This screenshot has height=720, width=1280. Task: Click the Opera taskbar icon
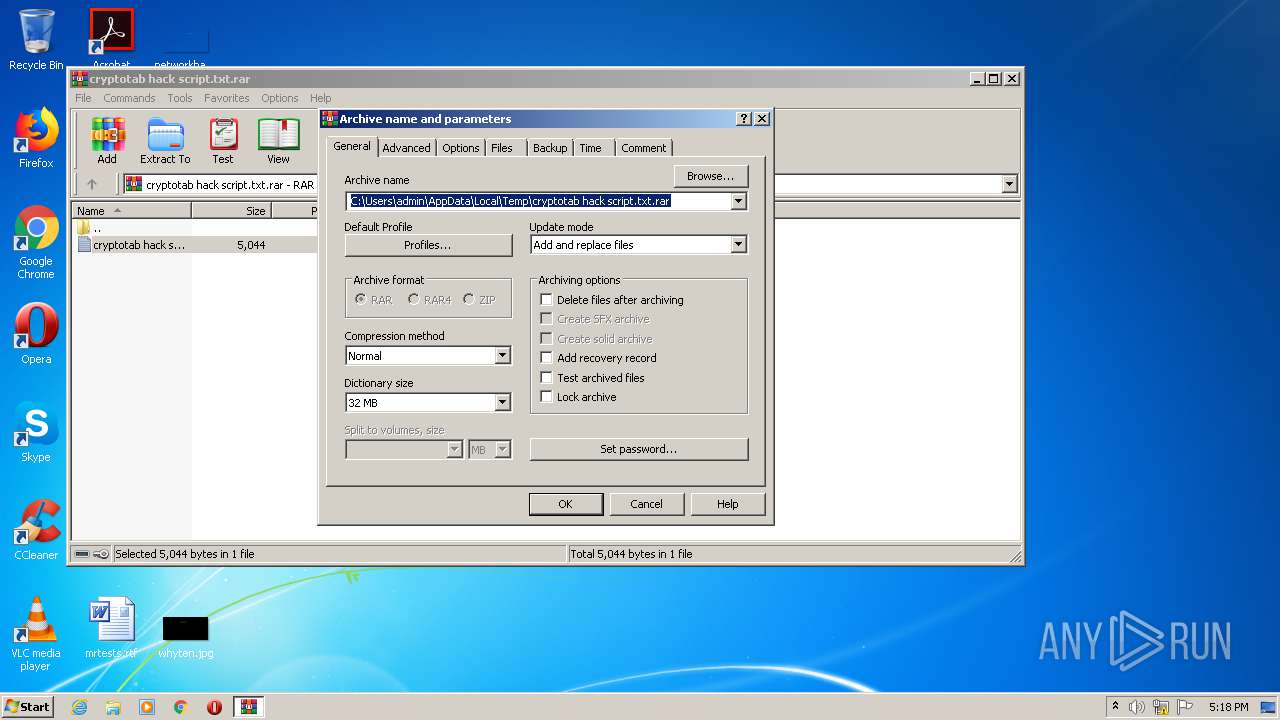tap(214, 707)
